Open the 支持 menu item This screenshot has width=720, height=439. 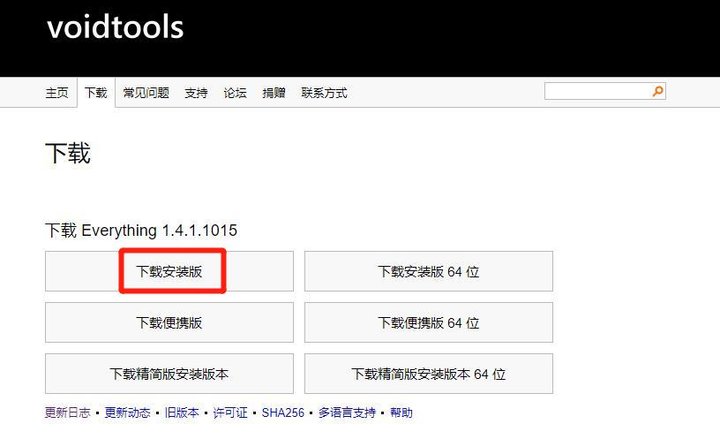pyautogui.click(x=196, y=93)
